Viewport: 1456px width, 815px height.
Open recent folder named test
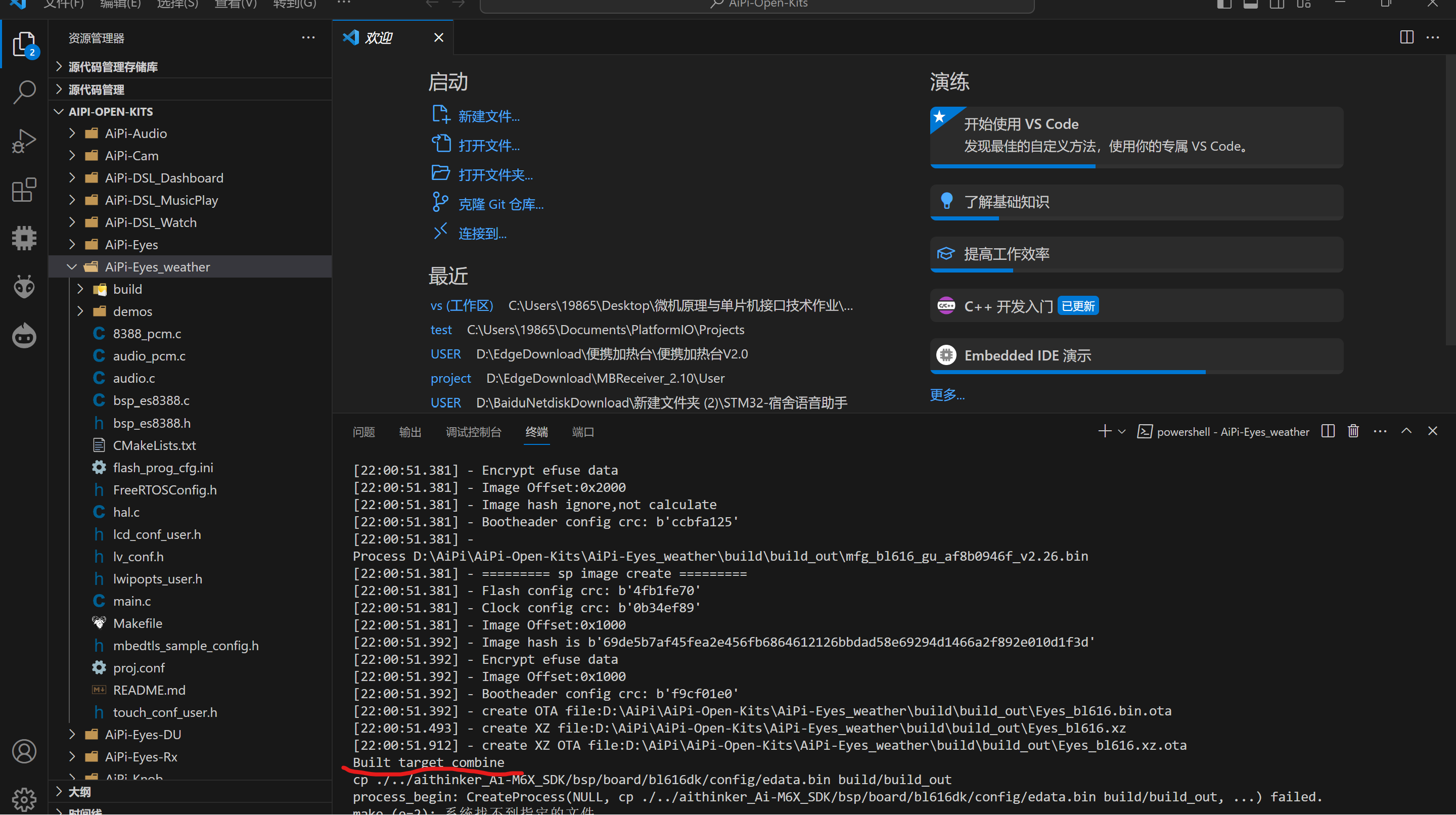(441, 330)
